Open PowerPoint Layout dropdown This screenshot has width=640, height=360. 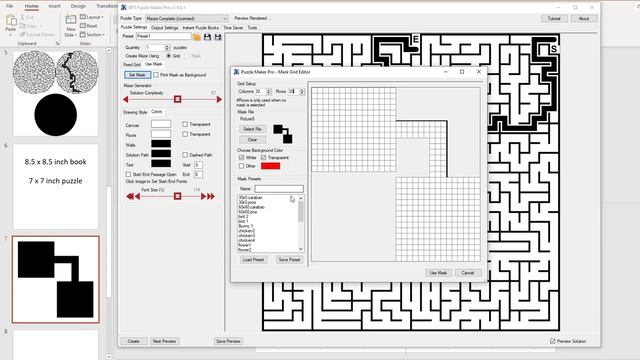[91, 17]
